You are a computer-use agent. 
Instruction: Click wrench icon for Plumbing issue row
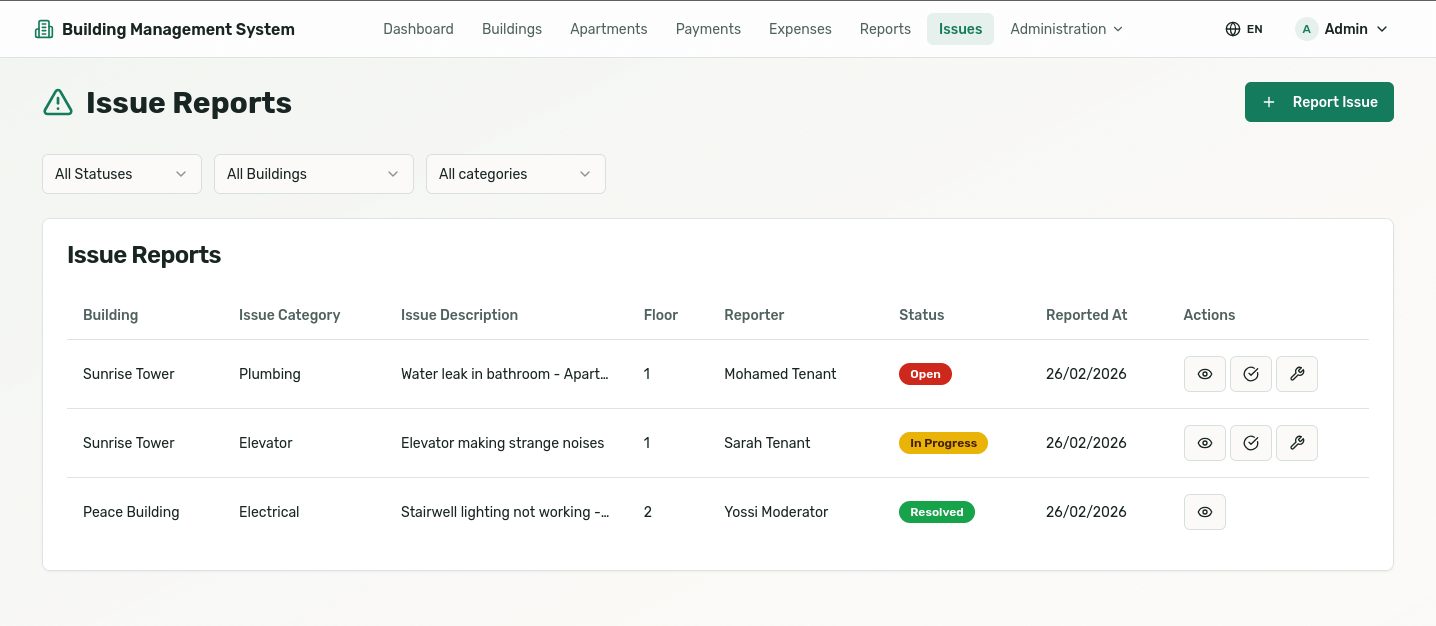pos(1297,374)
